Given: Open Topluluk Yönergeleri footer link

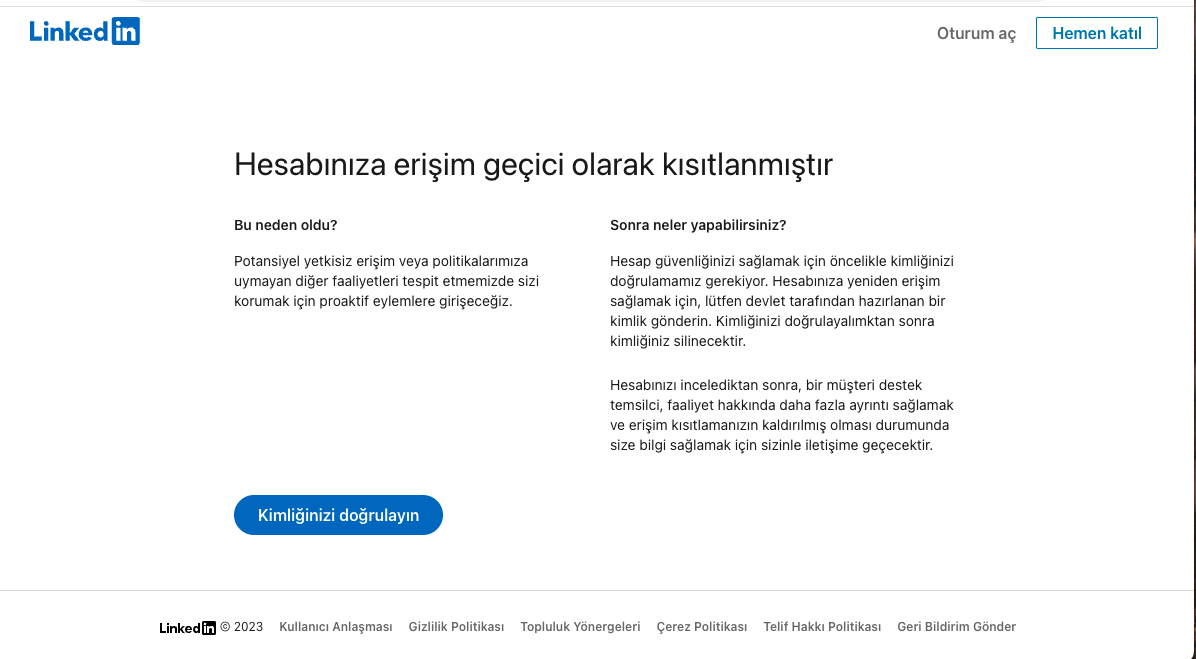Looking at the screenshot, I should (x=580, y=627).
